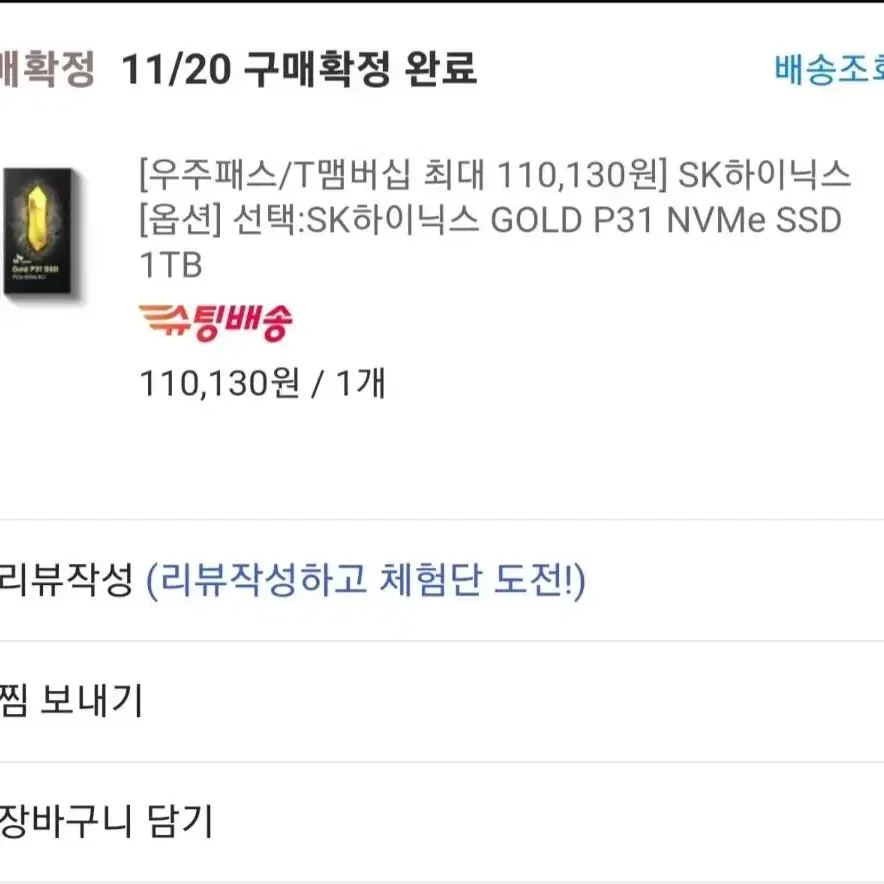Open the 배송조회 delivery tracking link

pos(829,69)
